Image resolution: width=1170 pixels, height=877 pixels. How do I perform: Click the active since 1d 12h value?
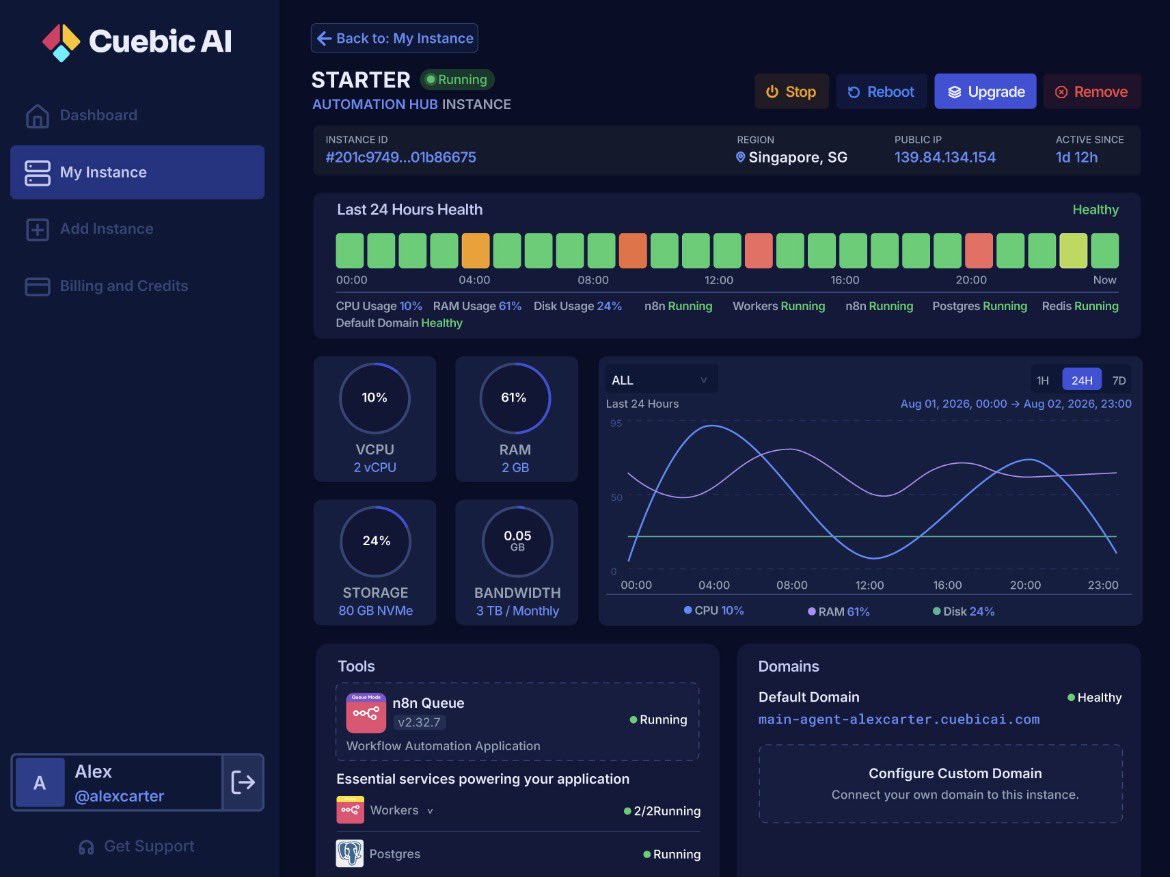pos(1076,157)
